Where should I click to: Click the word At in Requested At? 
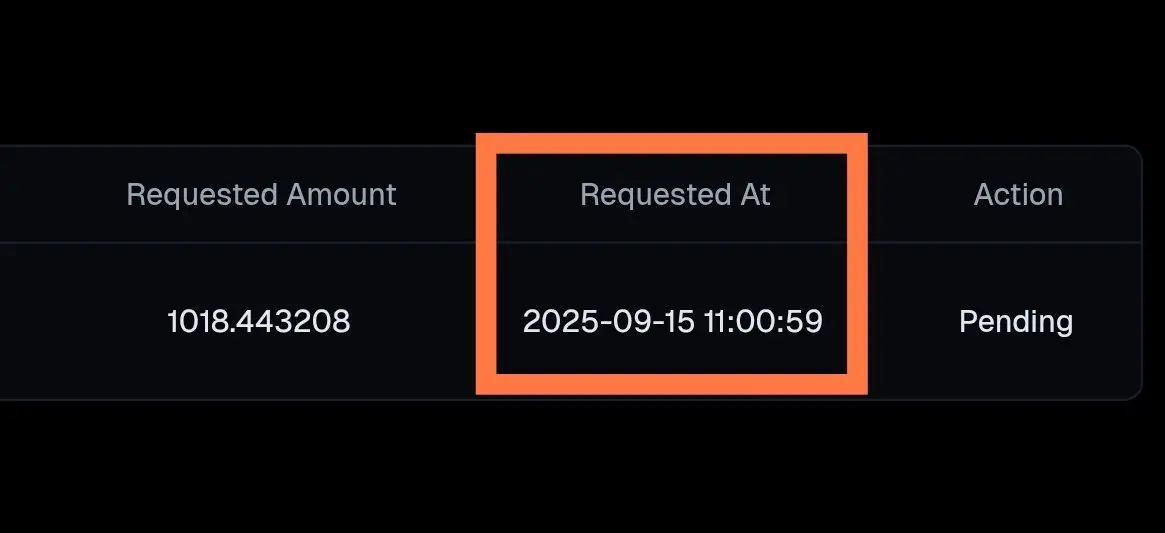(754, 195)
